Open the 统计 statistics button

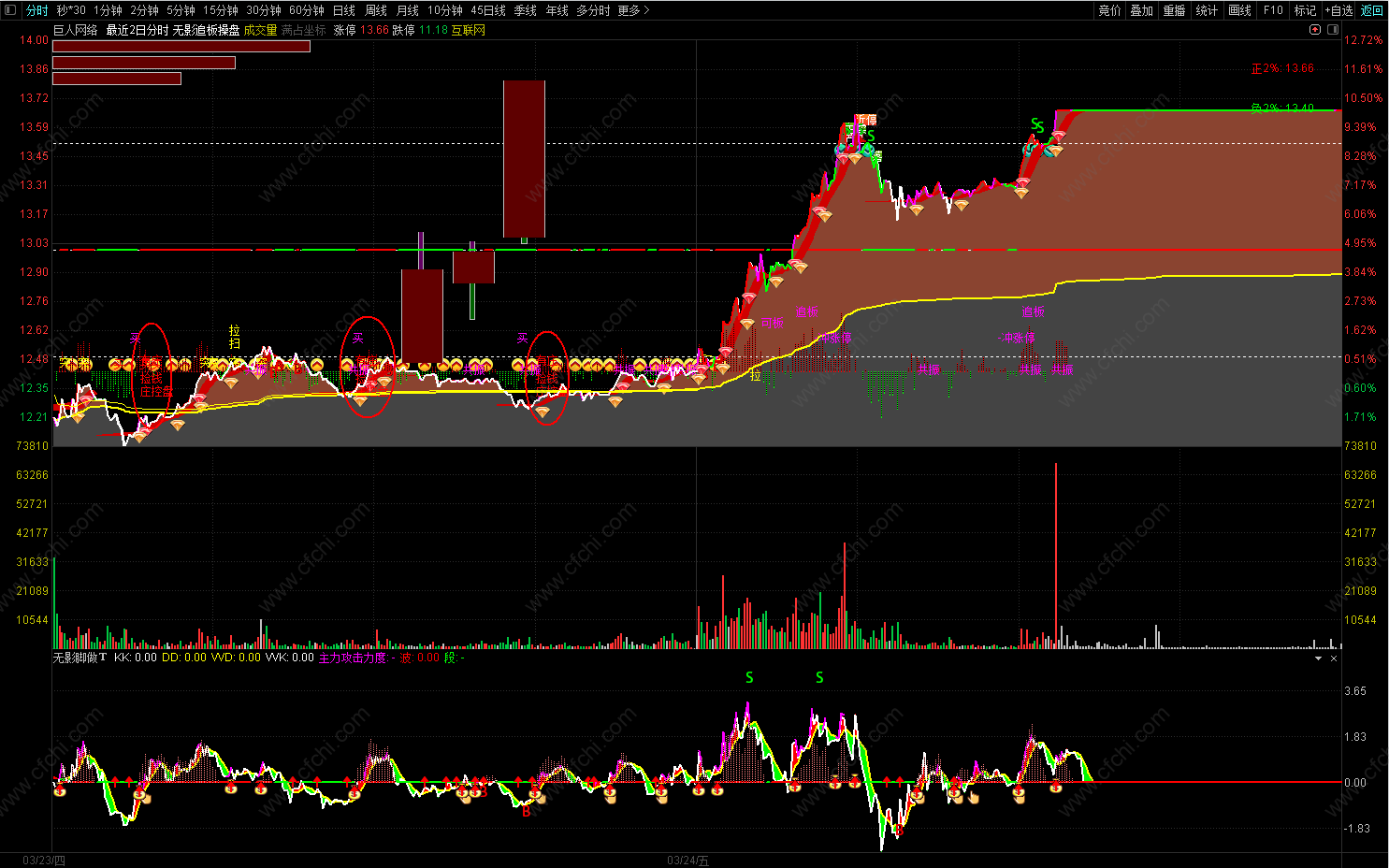(x=1208, y=10)
